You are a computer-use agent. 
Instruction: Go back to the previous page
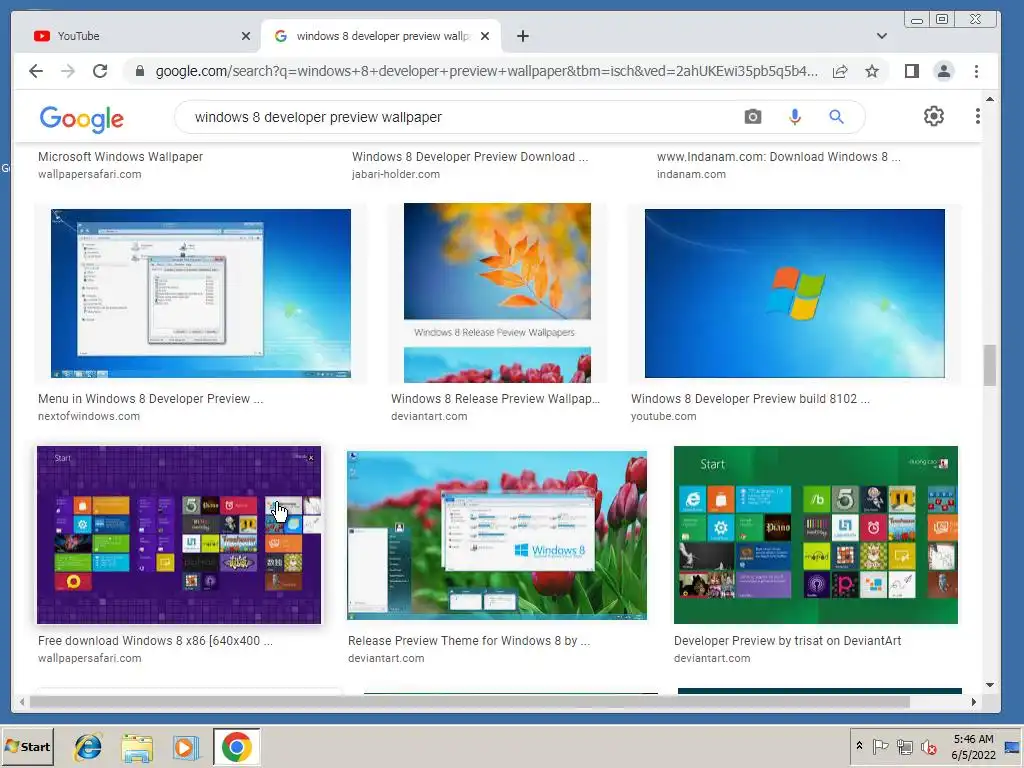point(36,71)
